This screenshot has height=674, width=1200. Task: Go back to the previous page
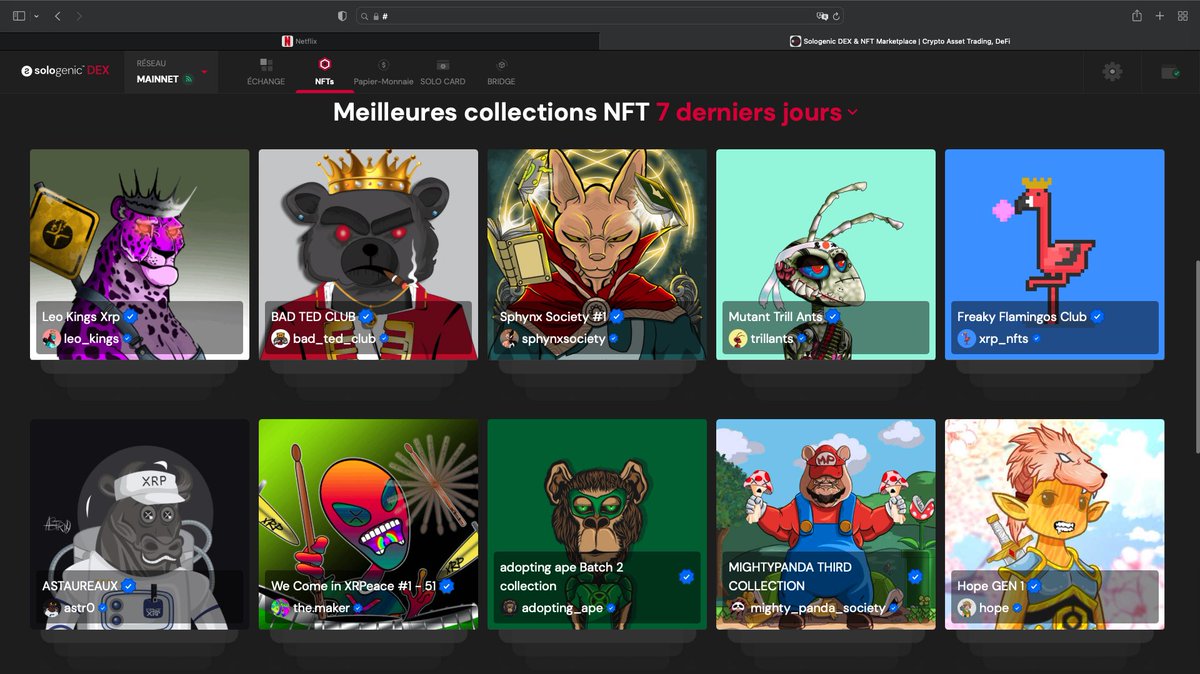(57, 16)
